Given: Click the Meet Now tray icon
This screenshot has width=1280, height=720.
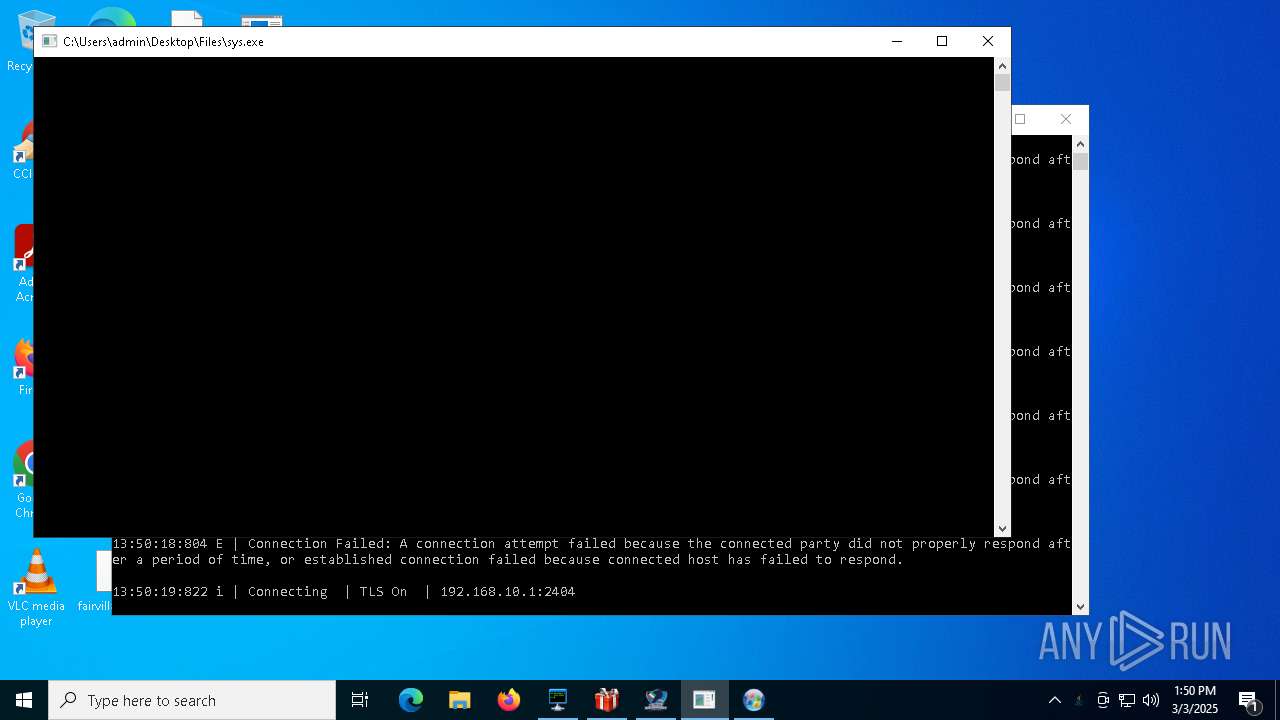Looking at the screenshot, I should pos(1103,700).
